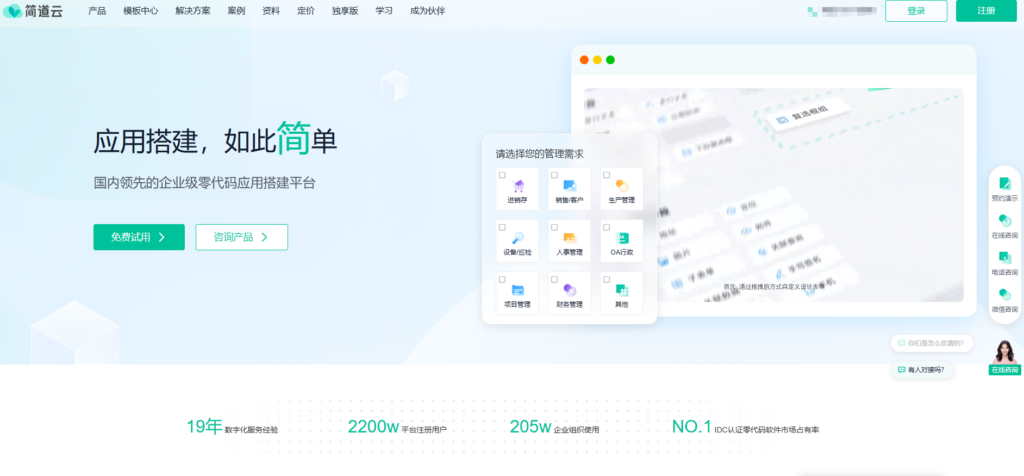Click the 你们是怎么收费的 chat bubble
The height and width of the screenshot is (476, 1024).
pos(932,343)
